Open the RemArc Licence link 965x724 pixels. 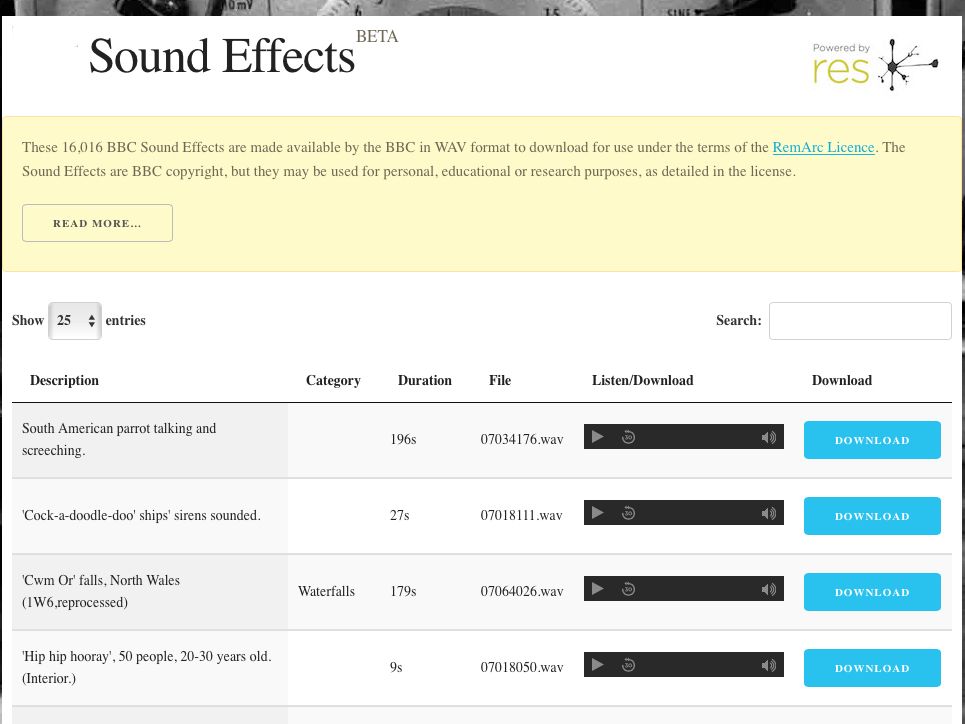823,148
